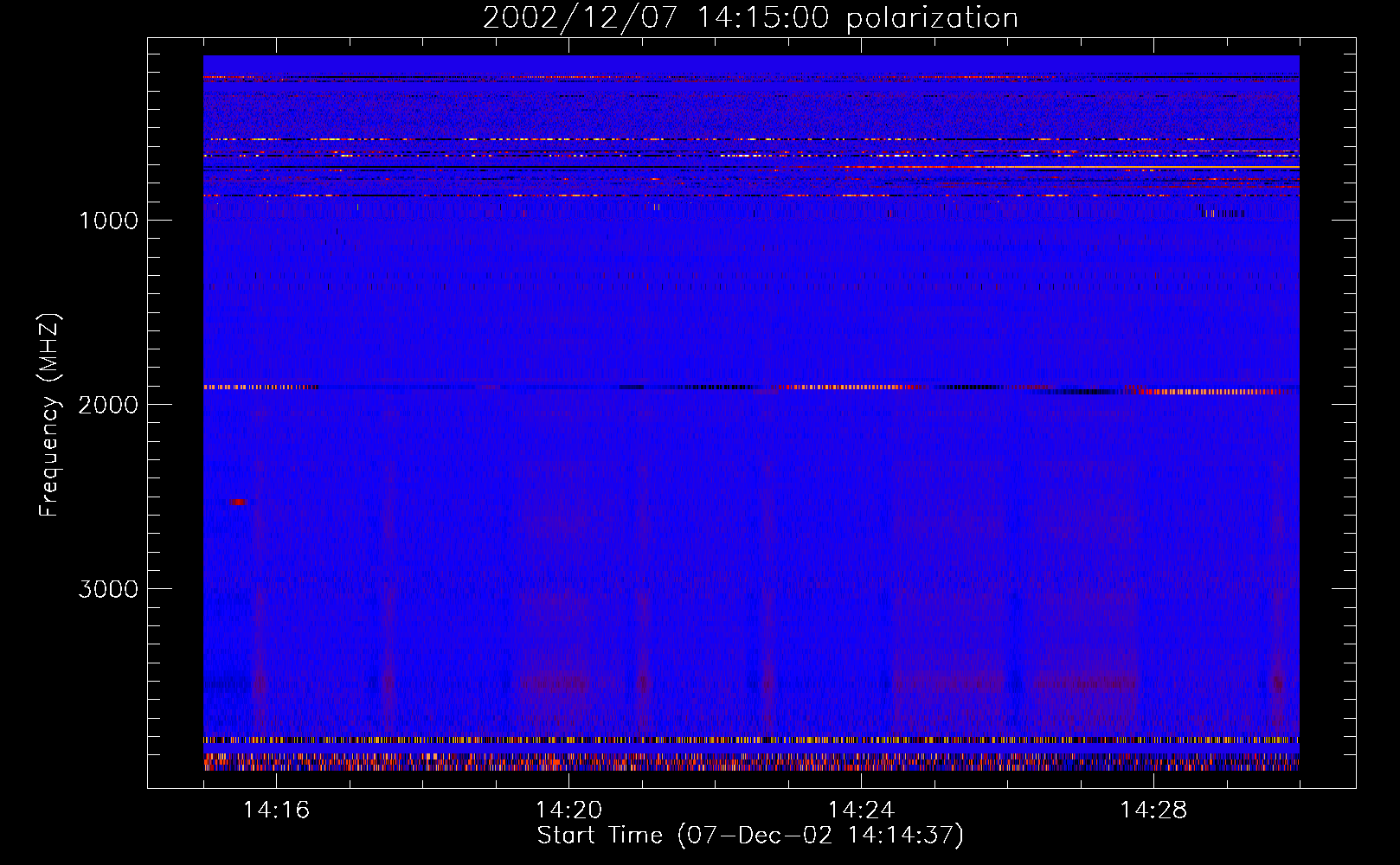Click the 'Start Time (07-Dec-02 14:14:37)' axis label
This screenshot has height=865, width=1400.
[x=750, y=836]
